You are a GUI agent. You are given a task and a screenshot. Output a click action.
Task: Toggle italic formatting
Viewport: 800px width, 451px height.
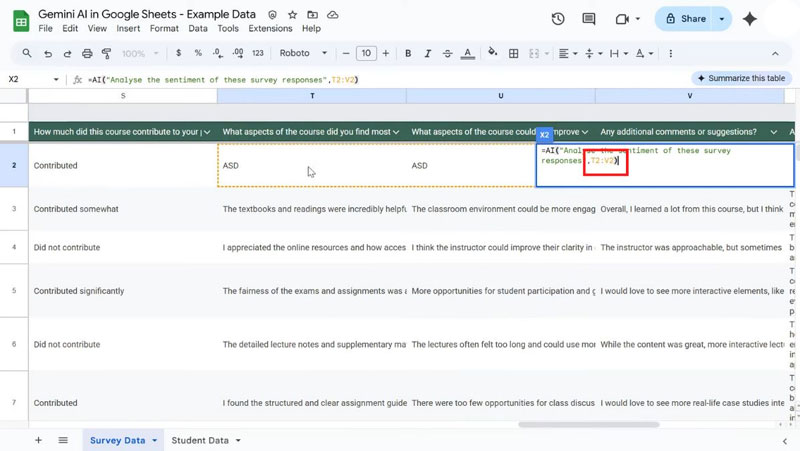(427, 53)
